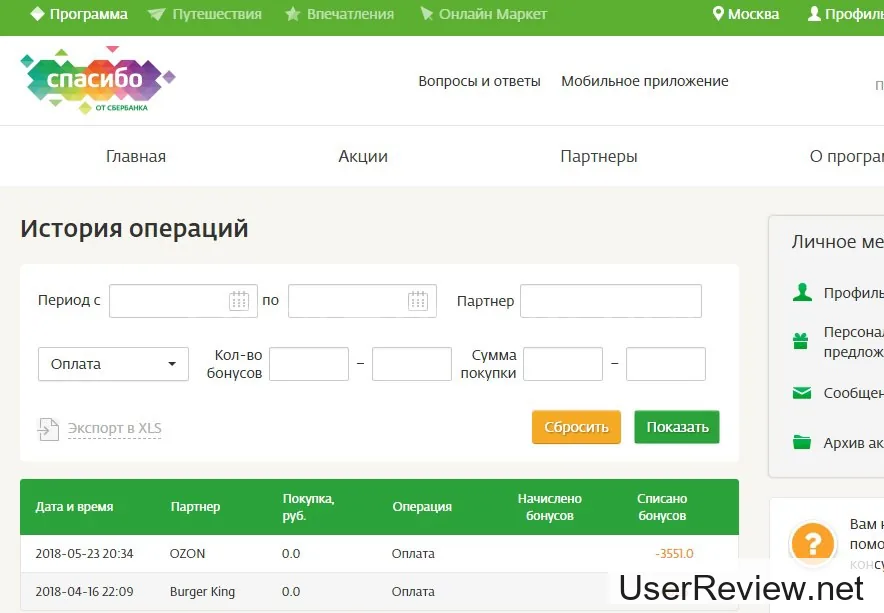
Task: Click the Партнер text input field
Action: coord(610,301)
